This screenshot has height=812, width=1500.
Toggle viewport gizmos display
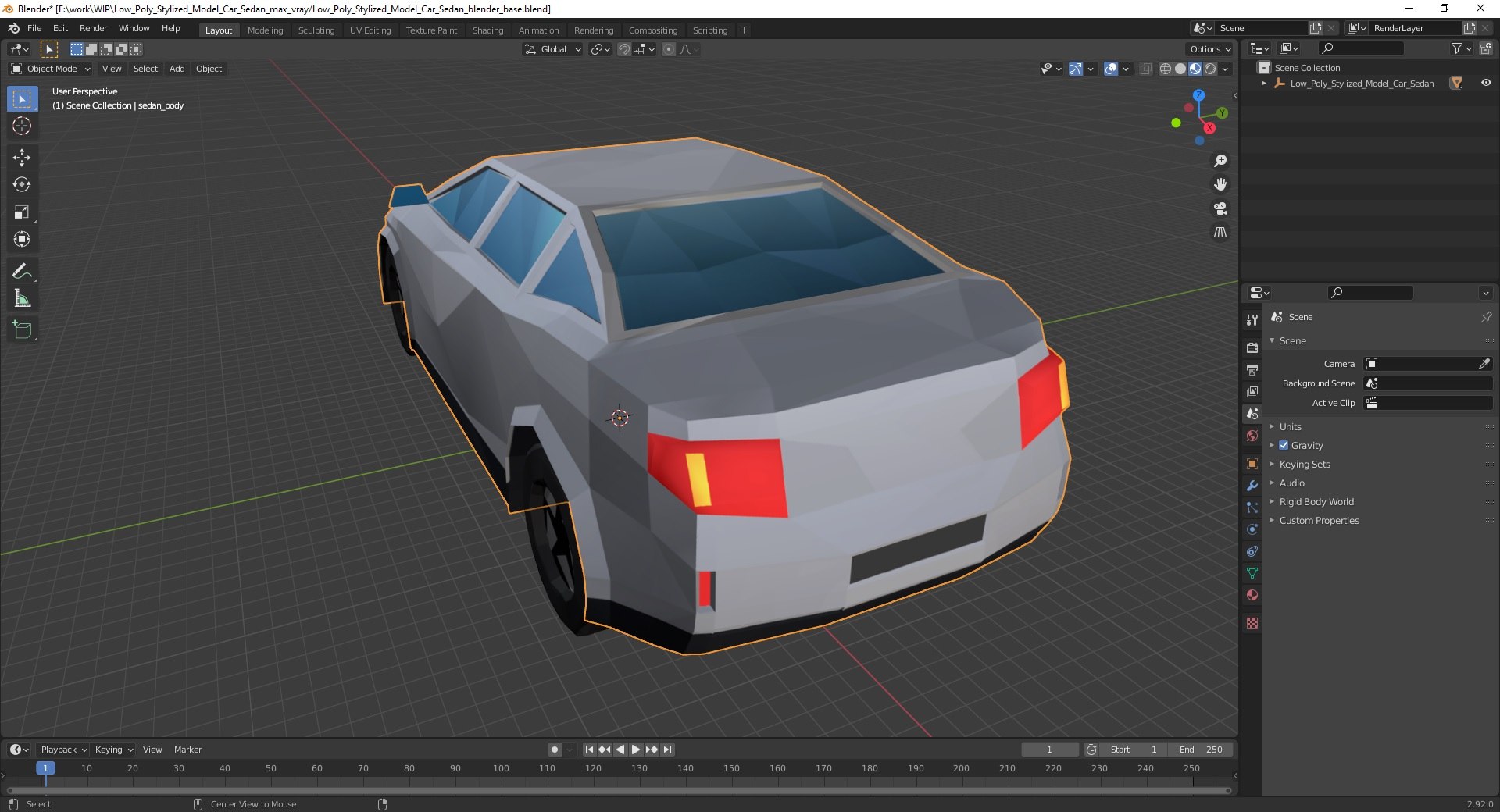[1076, 69]
